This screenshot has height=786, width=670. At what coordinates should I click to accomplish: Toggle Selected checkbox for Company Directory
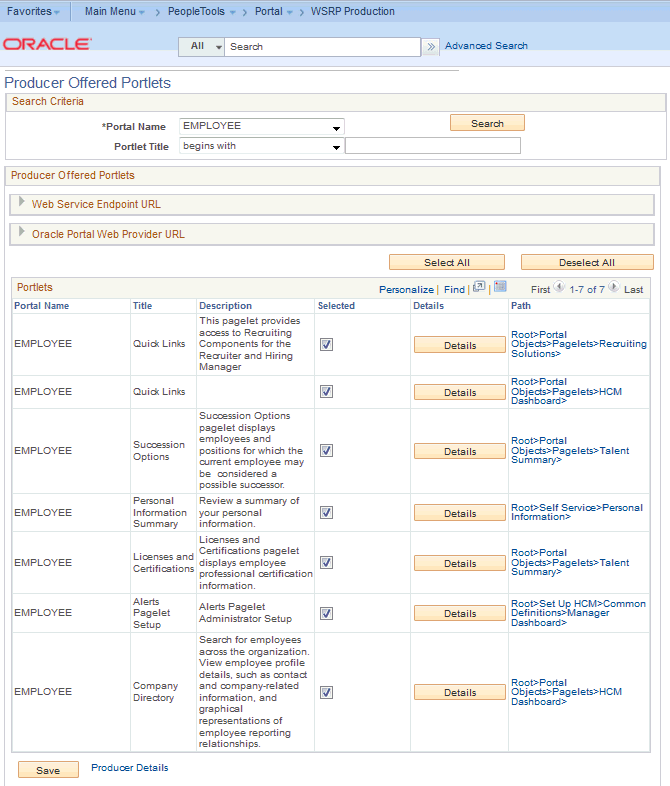(x=326, y=693)
